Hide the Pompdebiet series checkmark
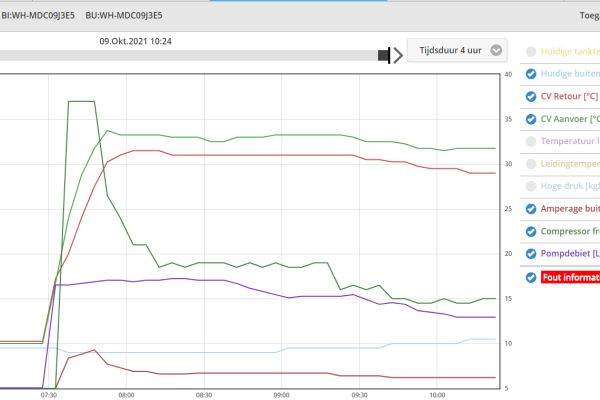 coord(530,254)
